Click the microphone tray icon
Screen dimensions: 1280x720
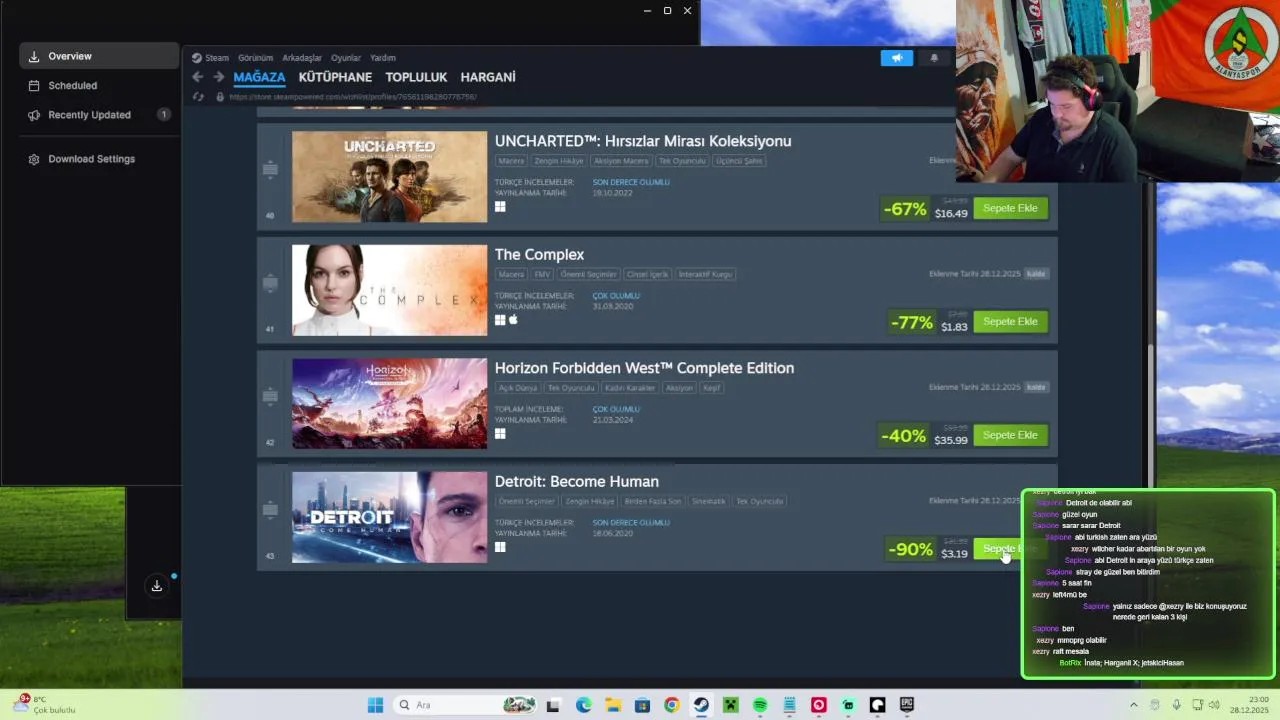[x=1176, y=705]
